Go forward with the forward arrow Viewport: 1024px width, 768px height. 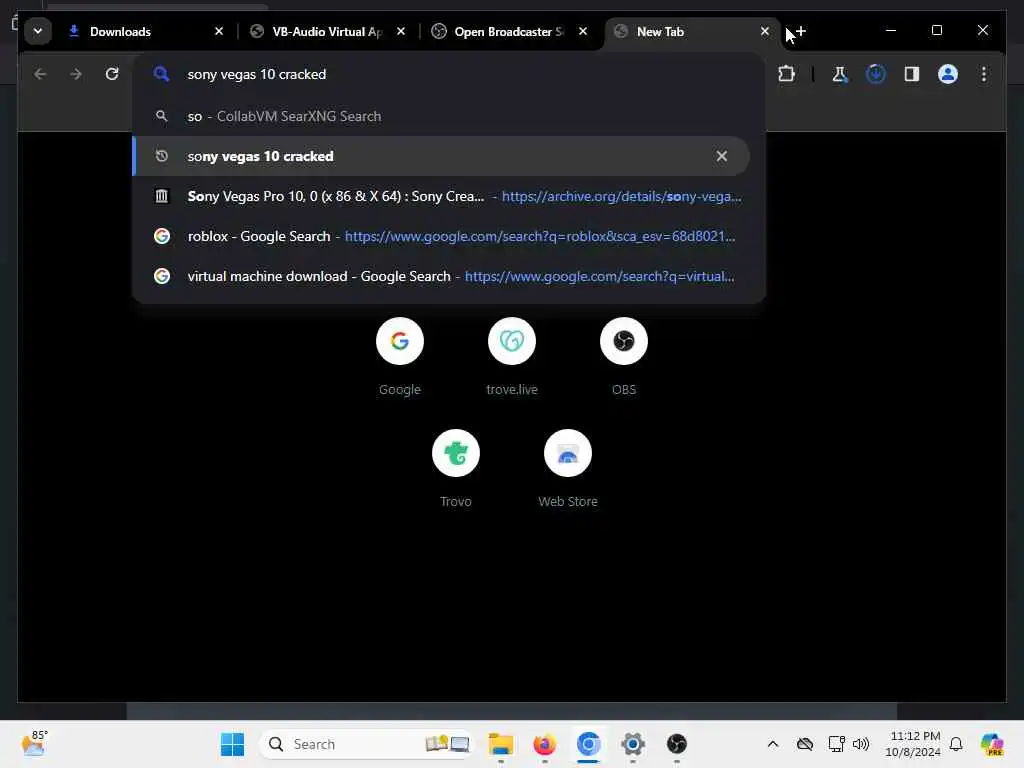pos(76,74)
